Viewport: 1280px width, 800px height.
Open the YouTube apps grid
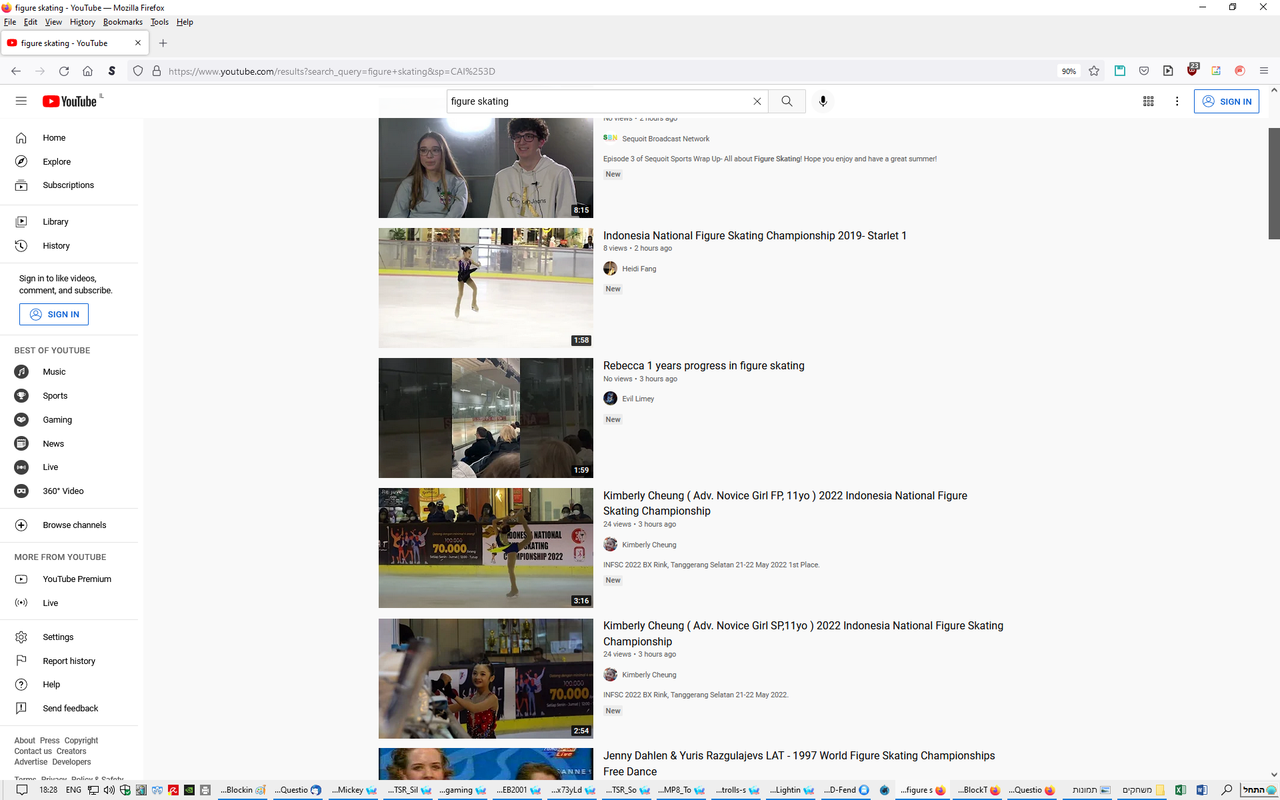pyautogui.click(x=1148, y=101)
